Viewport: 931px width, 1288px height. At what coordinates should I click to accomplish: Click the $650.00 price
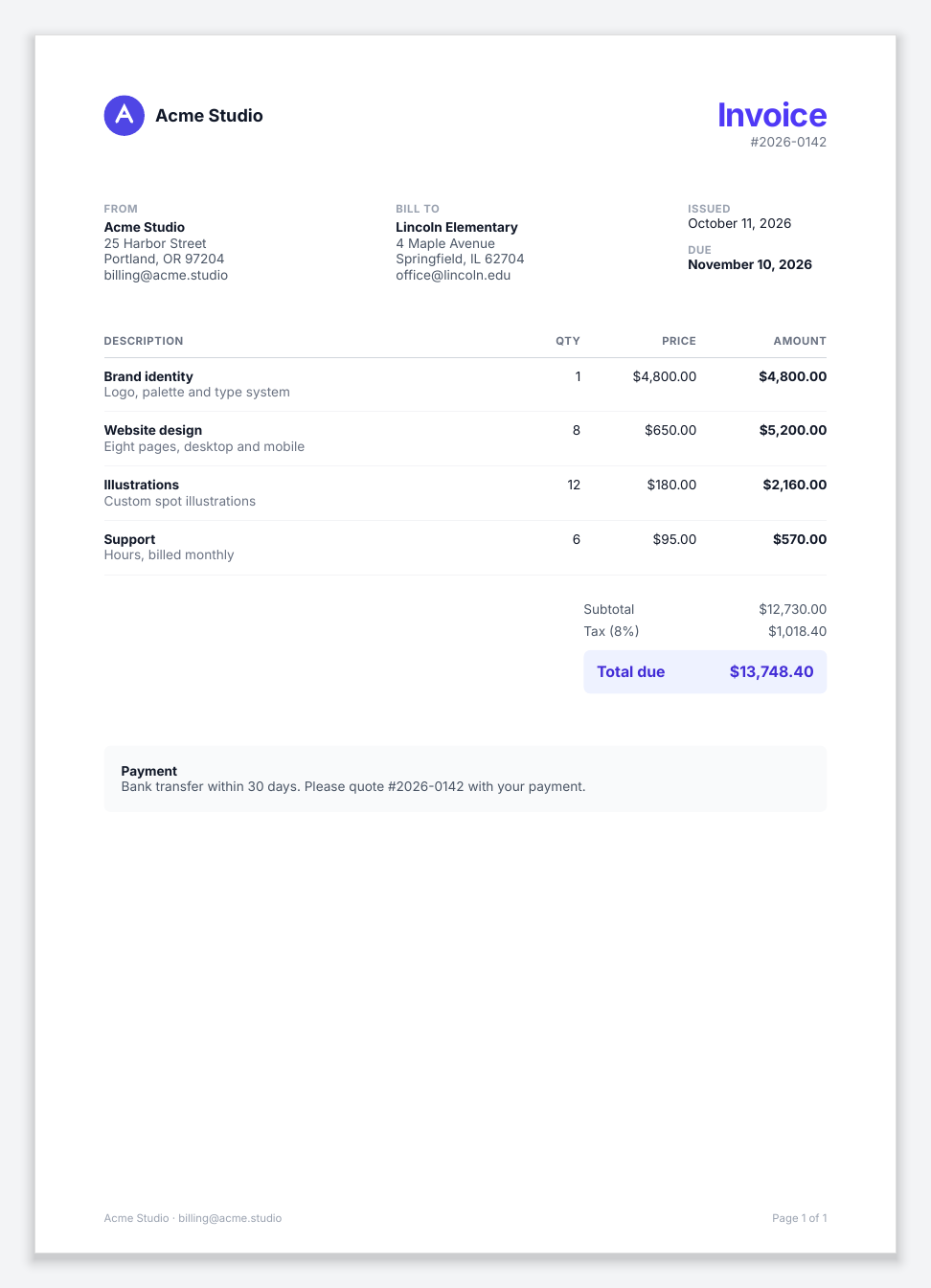[x=670, y=430]
